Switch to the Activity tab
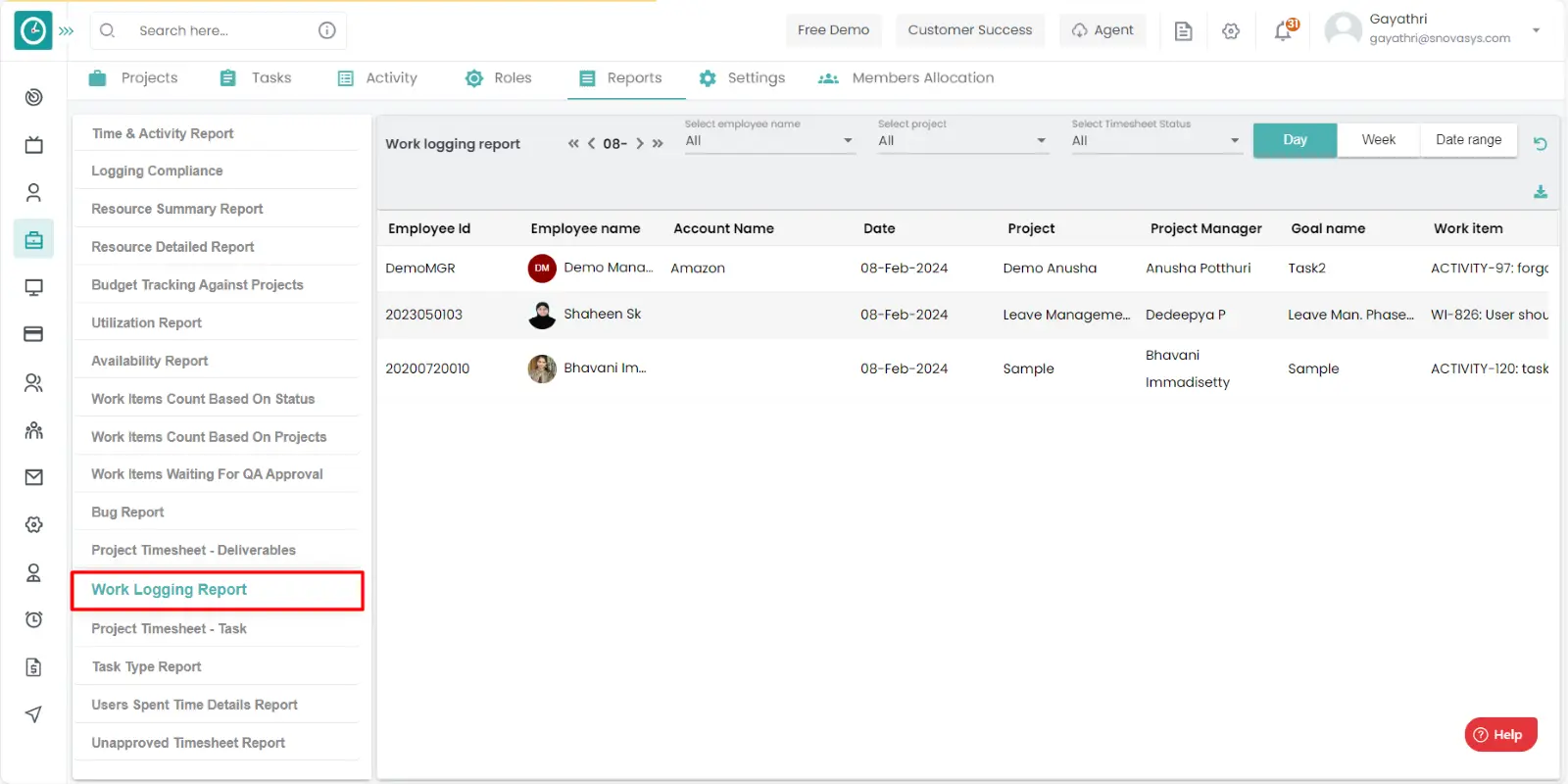 pos(377,78)
